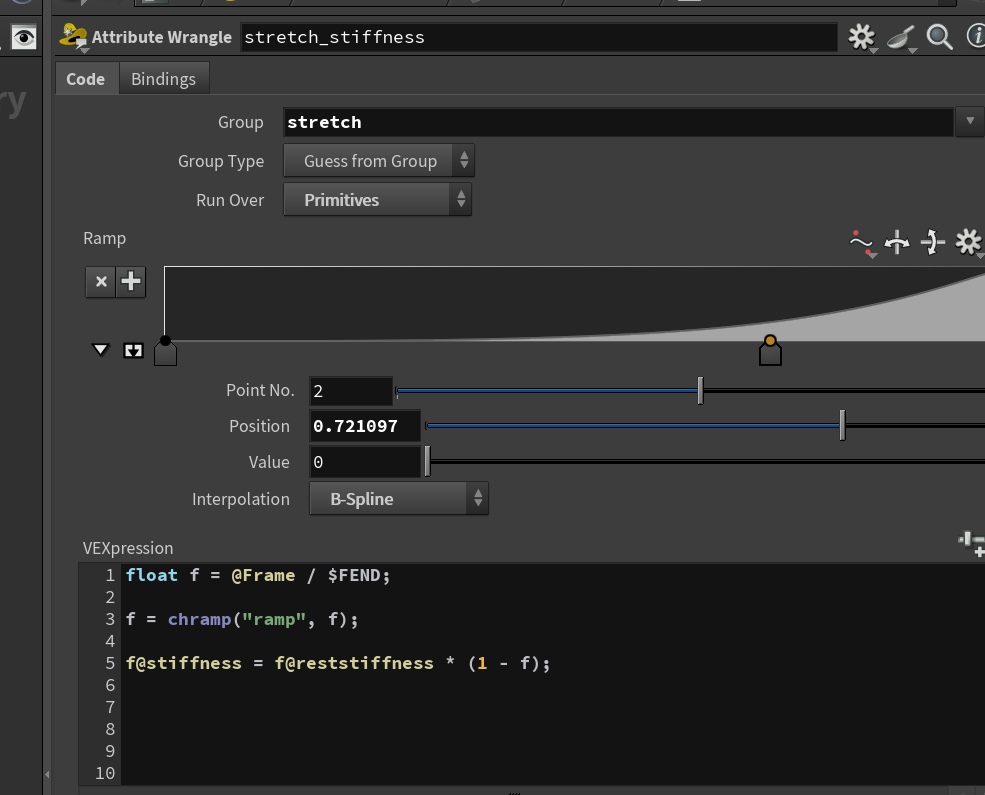Reverse the ramp domain icon
Viewport: 985px width, 795px height.
896,242
